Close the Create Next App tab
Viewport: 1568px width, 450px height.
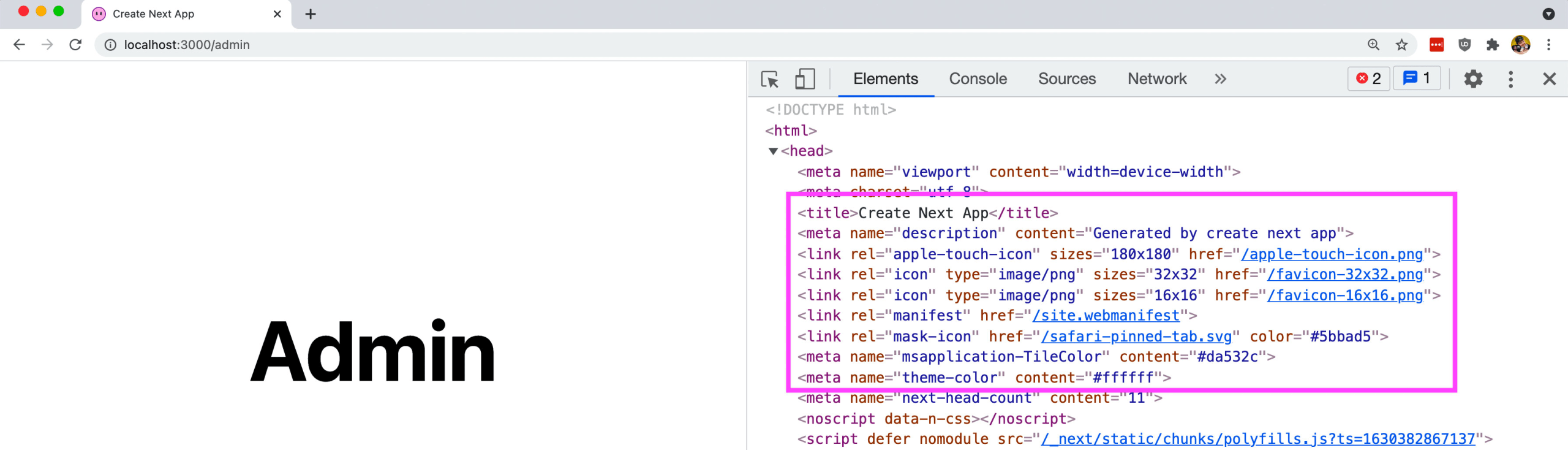point(277,14)
